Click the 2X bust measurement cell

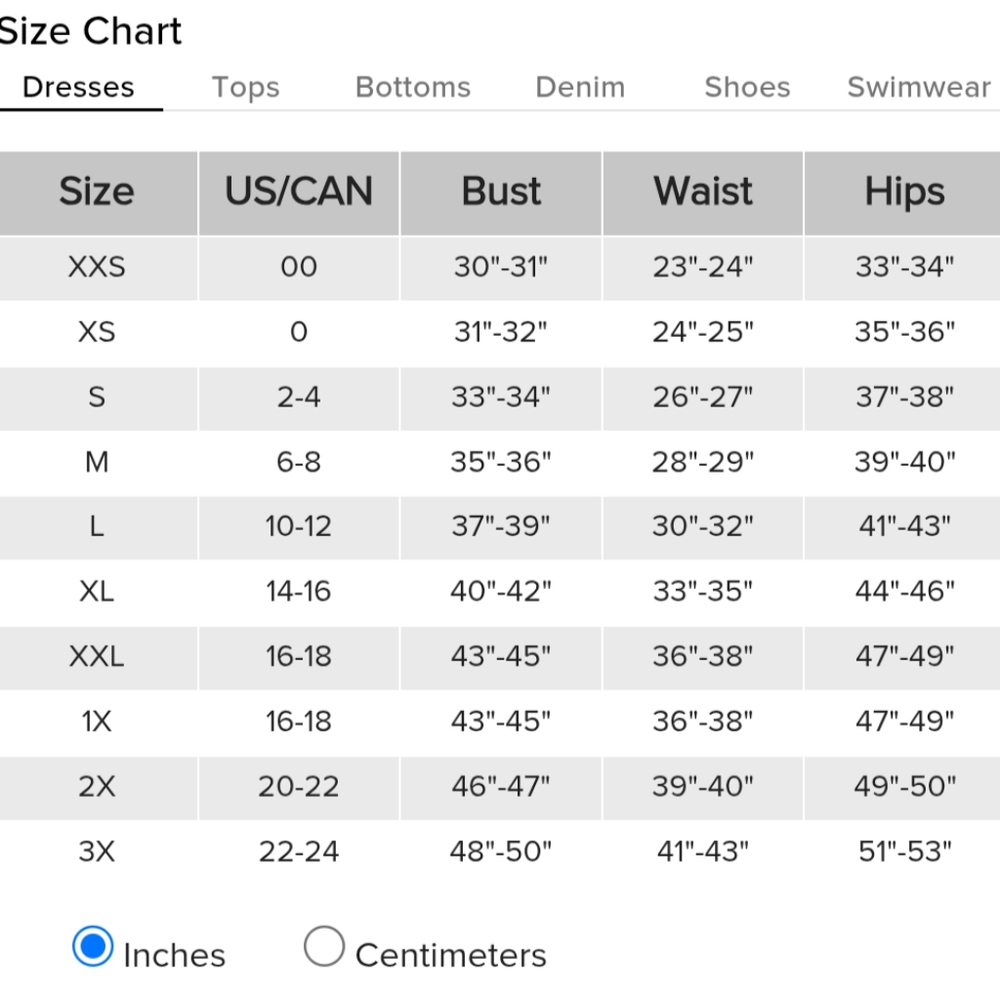click(x=501, y=786)
